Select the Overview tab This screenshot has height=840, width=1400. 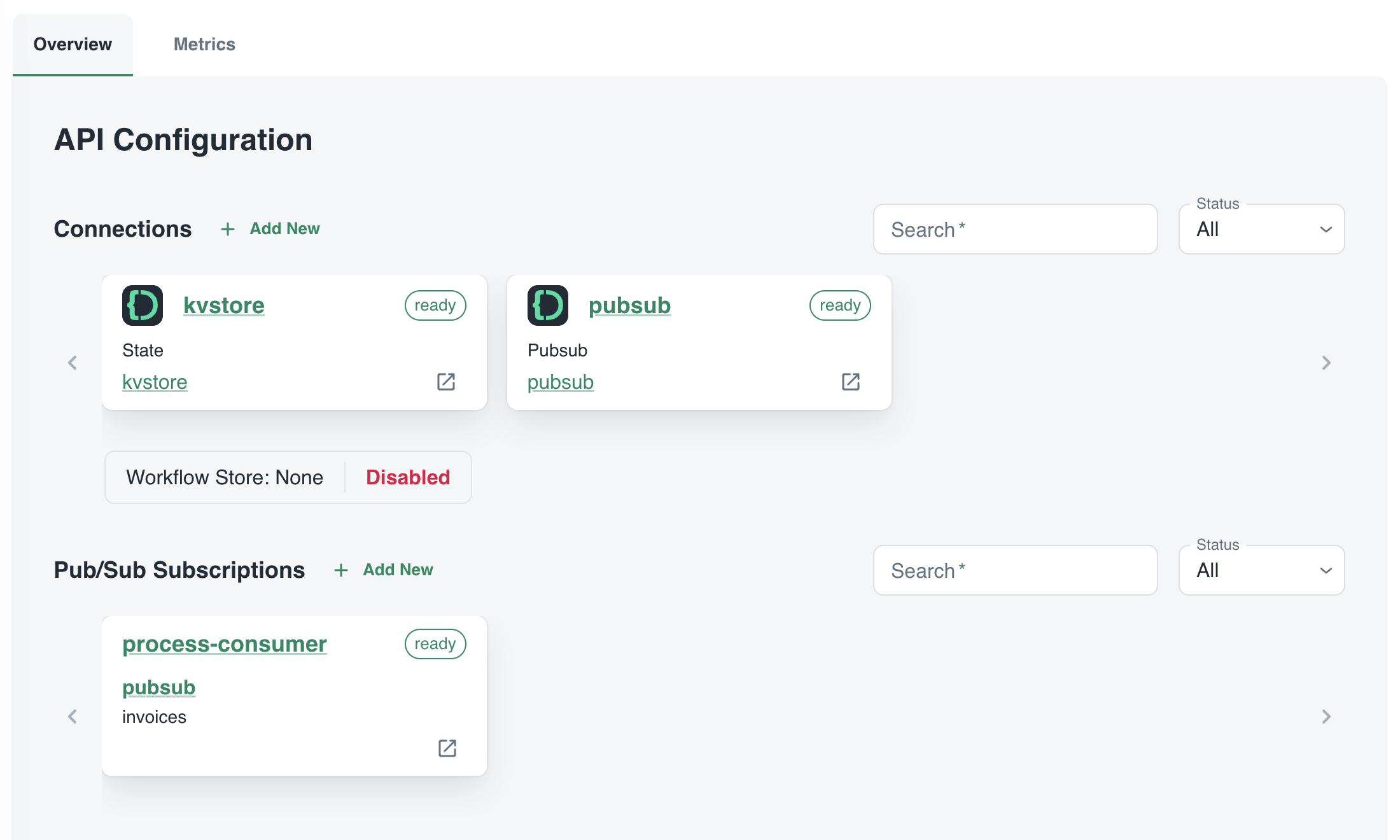click(x=73, y=45)
